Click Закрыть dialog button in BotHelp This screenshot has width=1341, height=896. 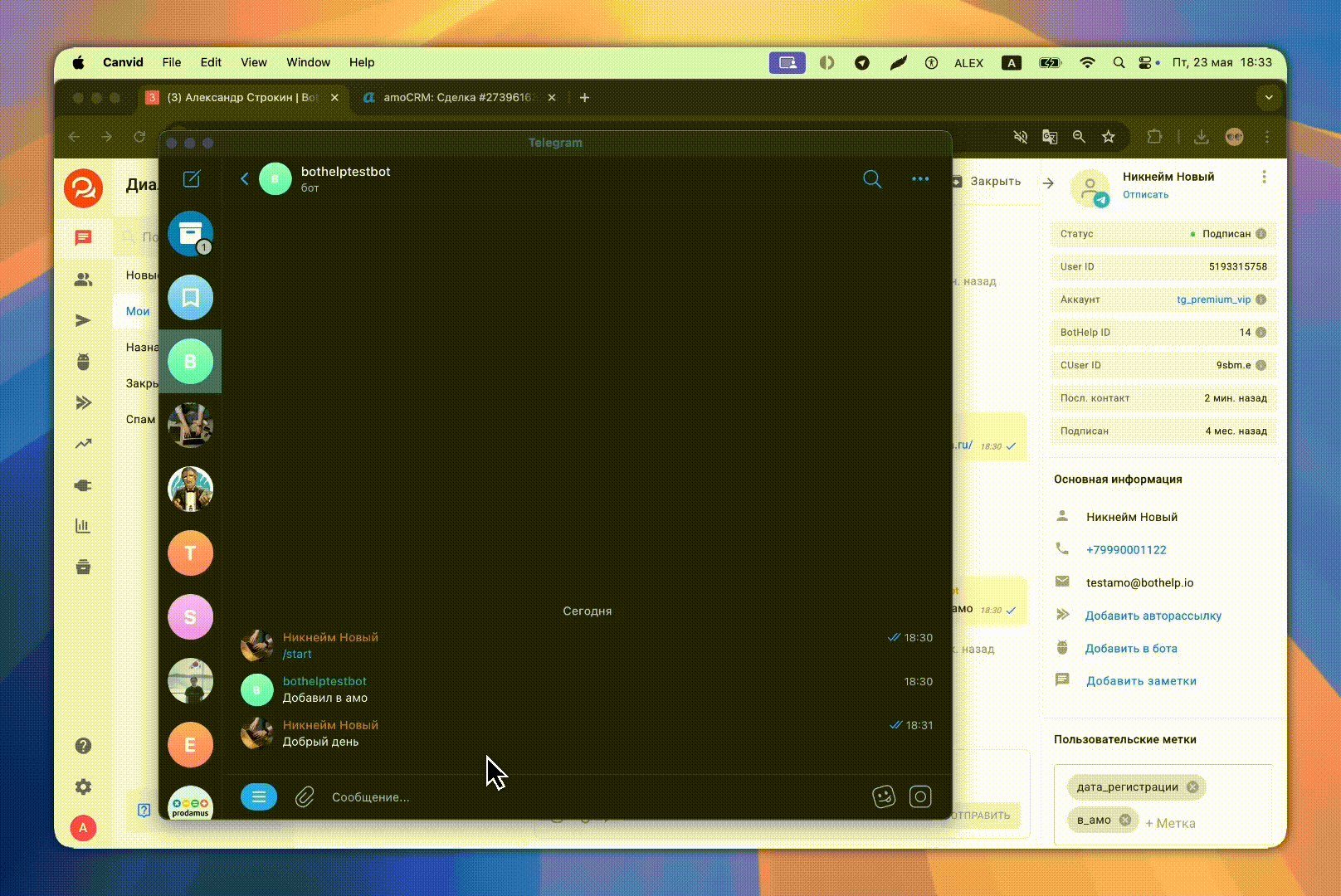tap(987, 181)
